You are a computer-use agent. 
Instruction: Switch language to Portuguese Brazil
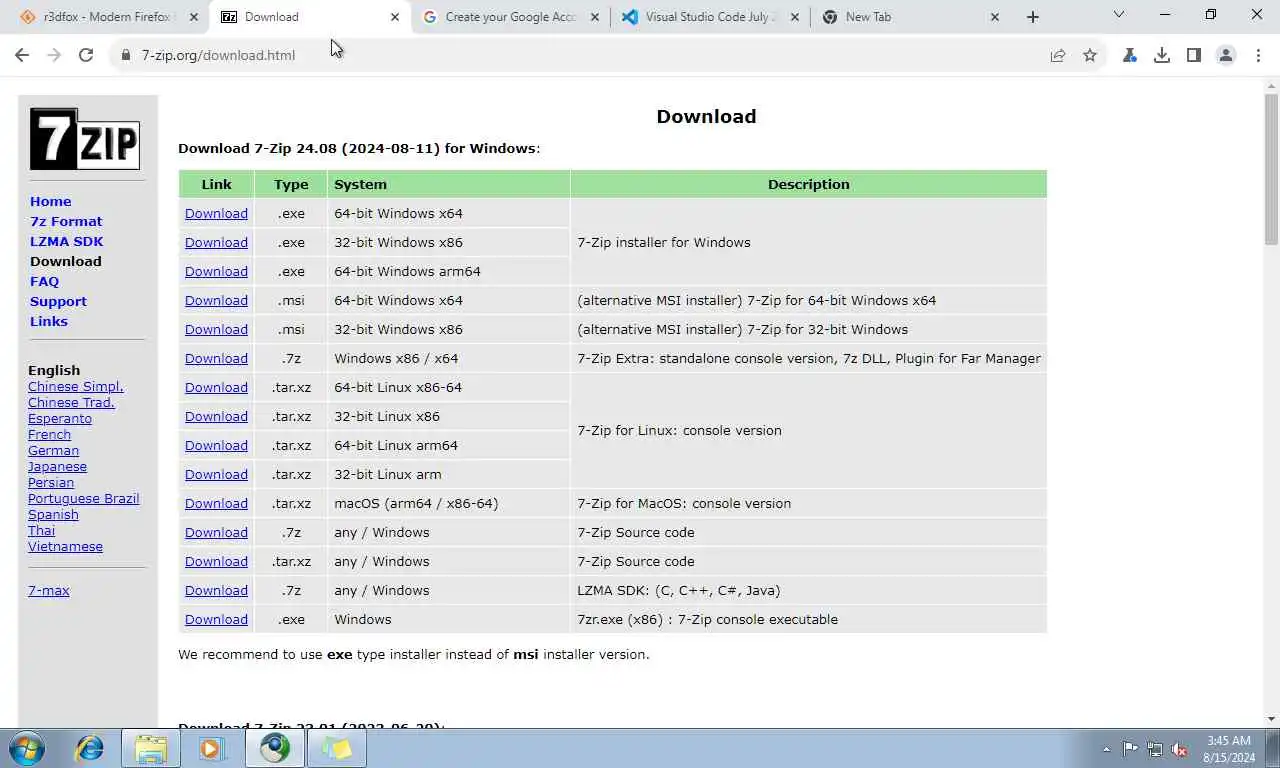pyautogui.click(x=83, y=498)
